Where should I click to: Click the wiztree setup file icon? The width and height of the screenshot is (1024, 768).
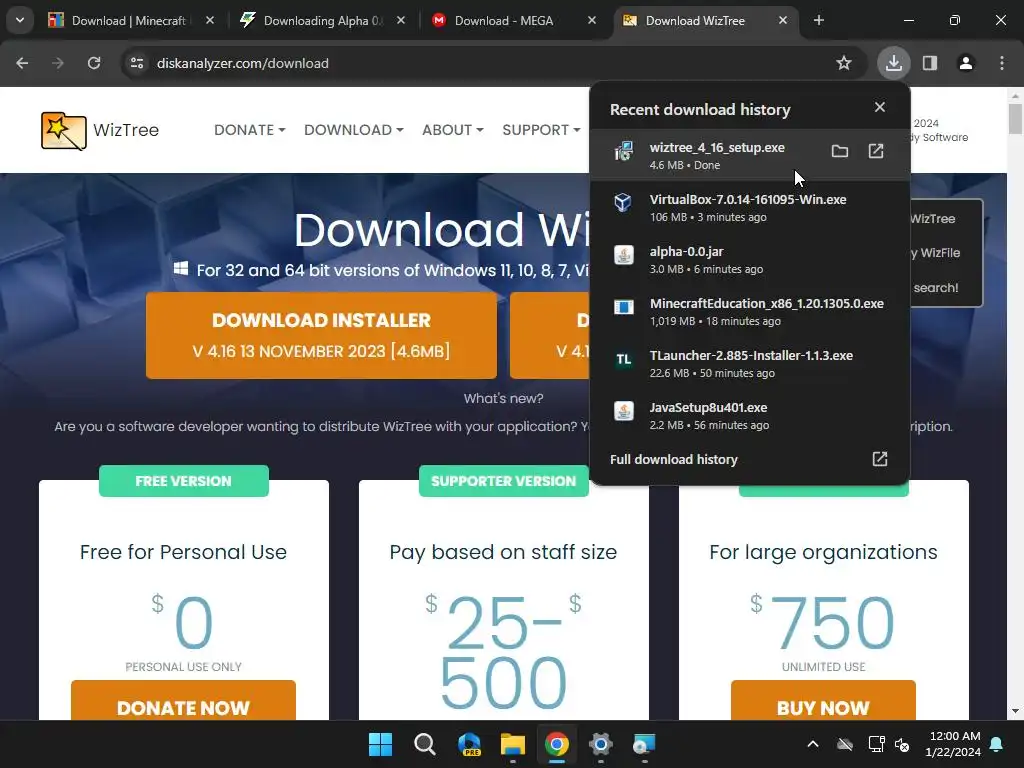click(x=623, y=152)
